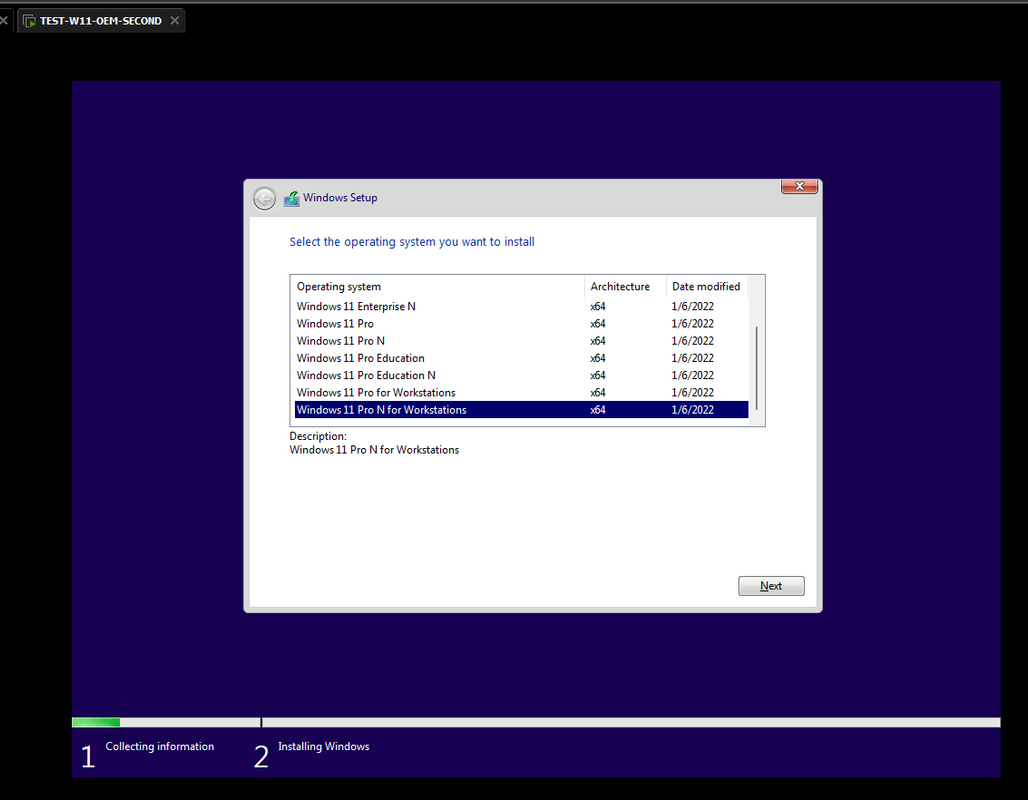1028x800 pixels.
Task: Select the Windows 11 Pro N row
Action: click(521, 341)
